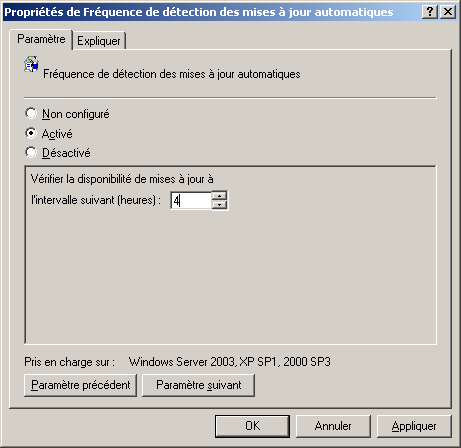Click the Non configuré label text
This screenshot has height=448, width=461.
click(76, 114)
